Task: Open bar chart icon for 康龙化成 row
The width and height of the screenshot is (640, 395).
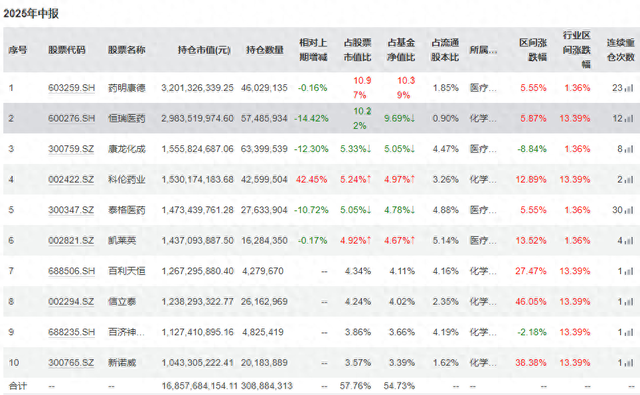Action: 629,149
